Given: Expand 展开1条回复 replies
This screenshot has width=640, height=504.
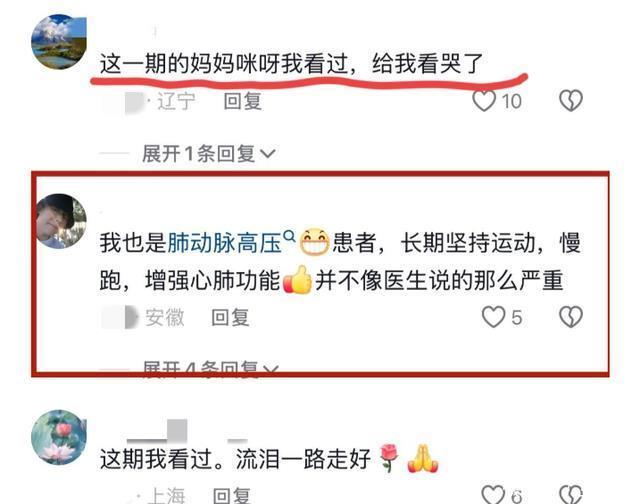Looking at the screenshot, I should pyautogui.click(x=209, y=154).
